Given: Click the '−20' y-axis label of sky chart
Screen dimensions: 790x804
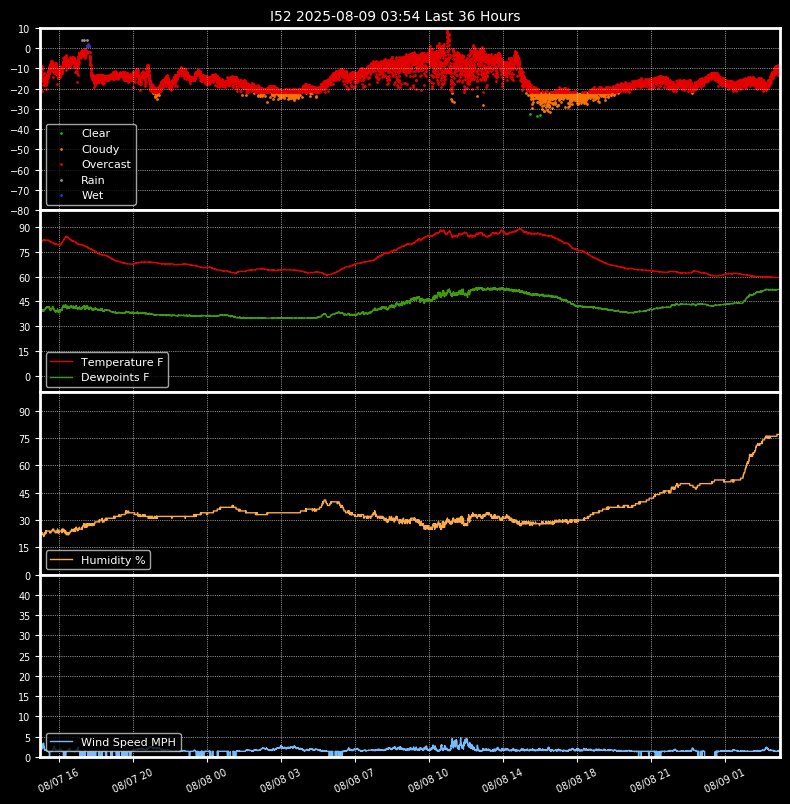Looking at the screenshot, I should click(21, 90).
